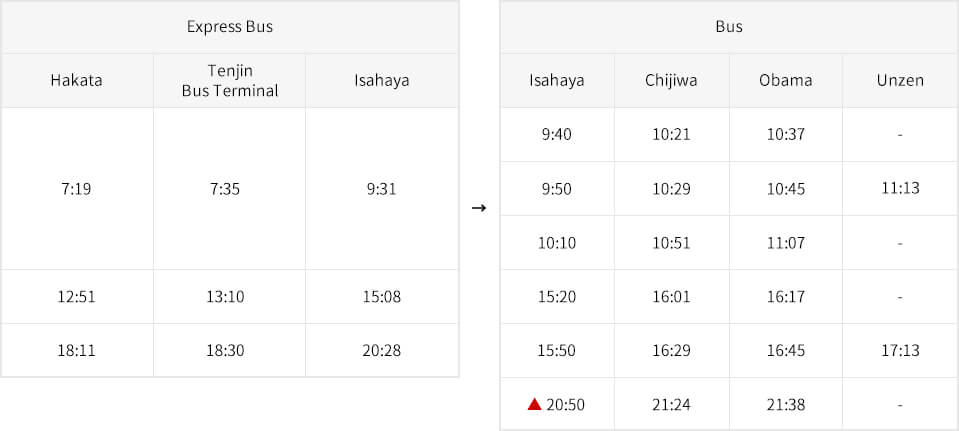Select the 11:13 Unzen arrival time
The image size is (959, 431).
click(x=900, y=188)
